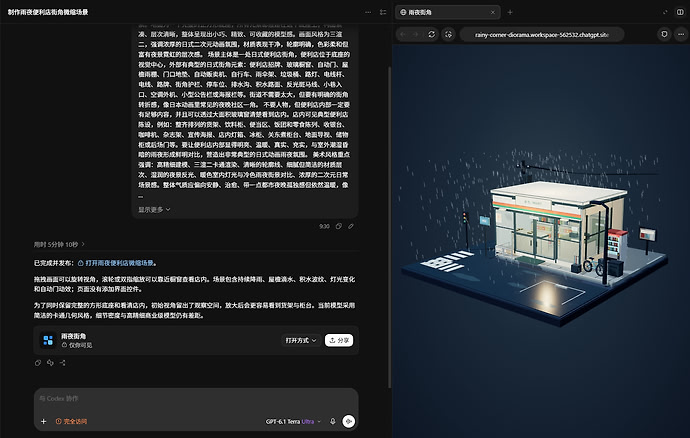Start voice dictation with microphone icon

coord(333,421)
